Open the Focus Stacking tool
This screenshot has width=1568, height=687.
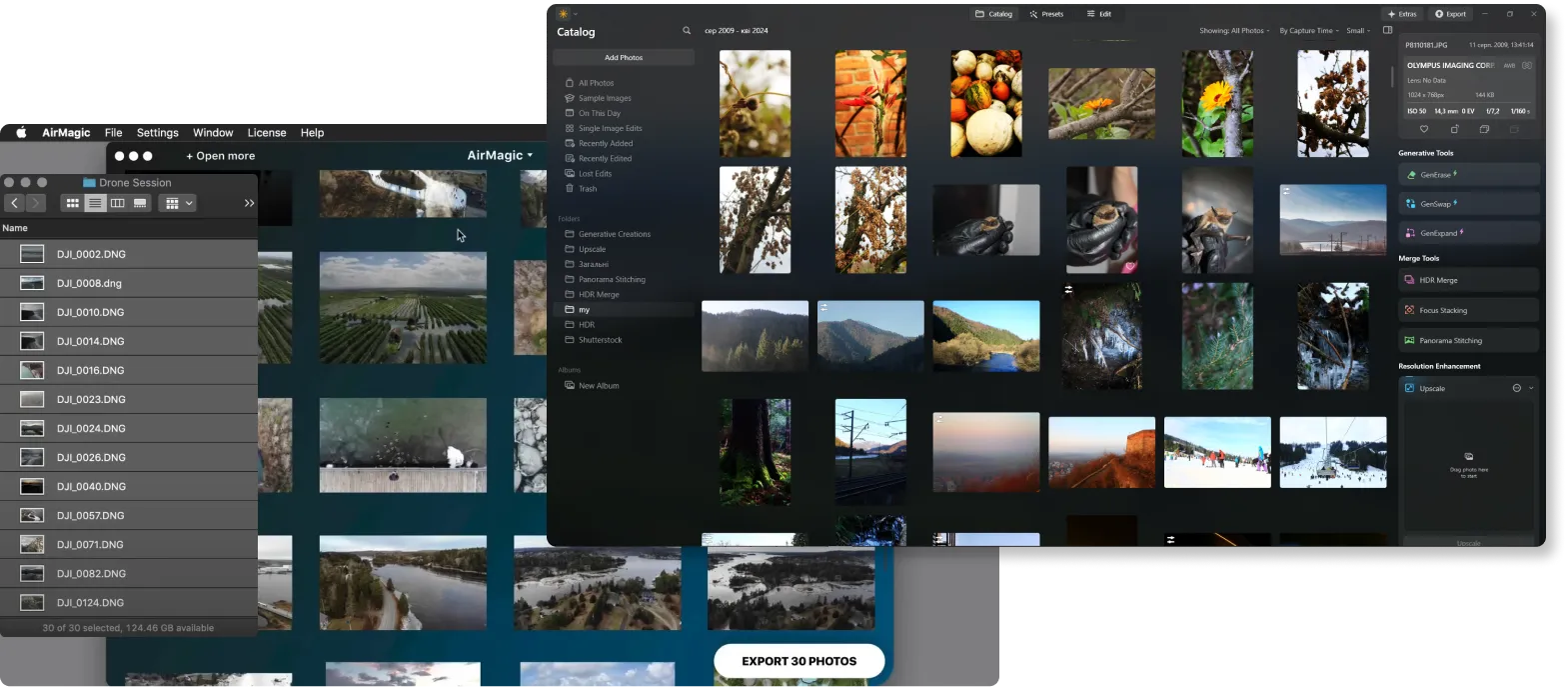click(1468, 310)
